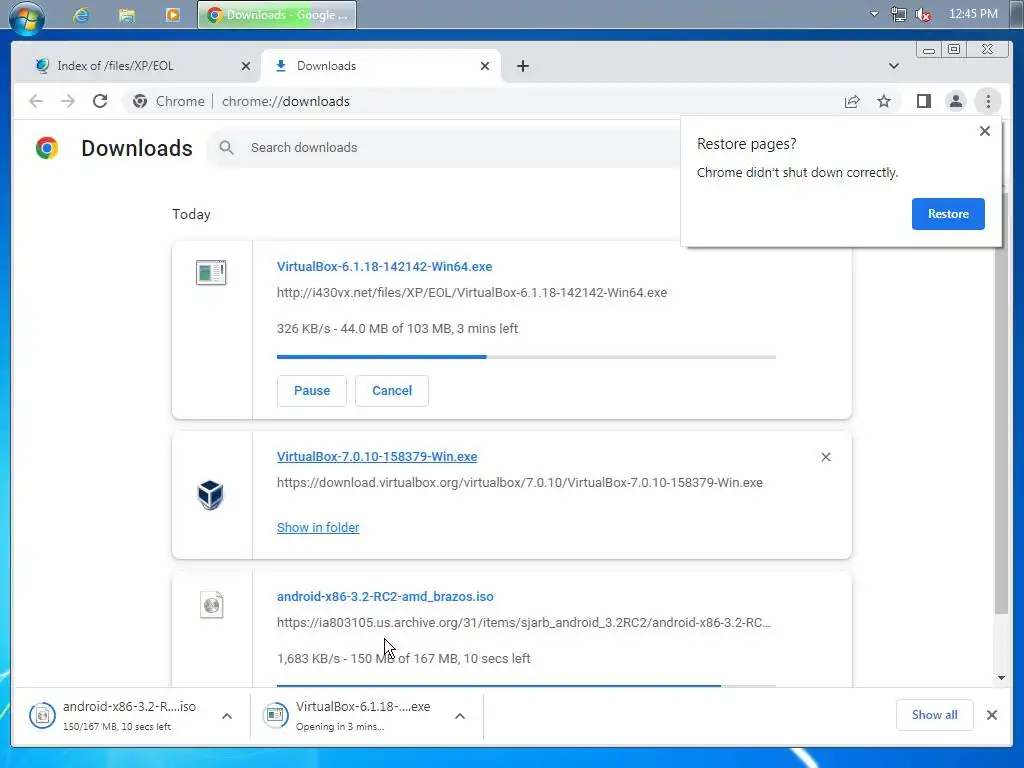The image size is (1024, 768).
Task: Close the Index of /files/XP/EOL tab
Action: coord(246,66)
